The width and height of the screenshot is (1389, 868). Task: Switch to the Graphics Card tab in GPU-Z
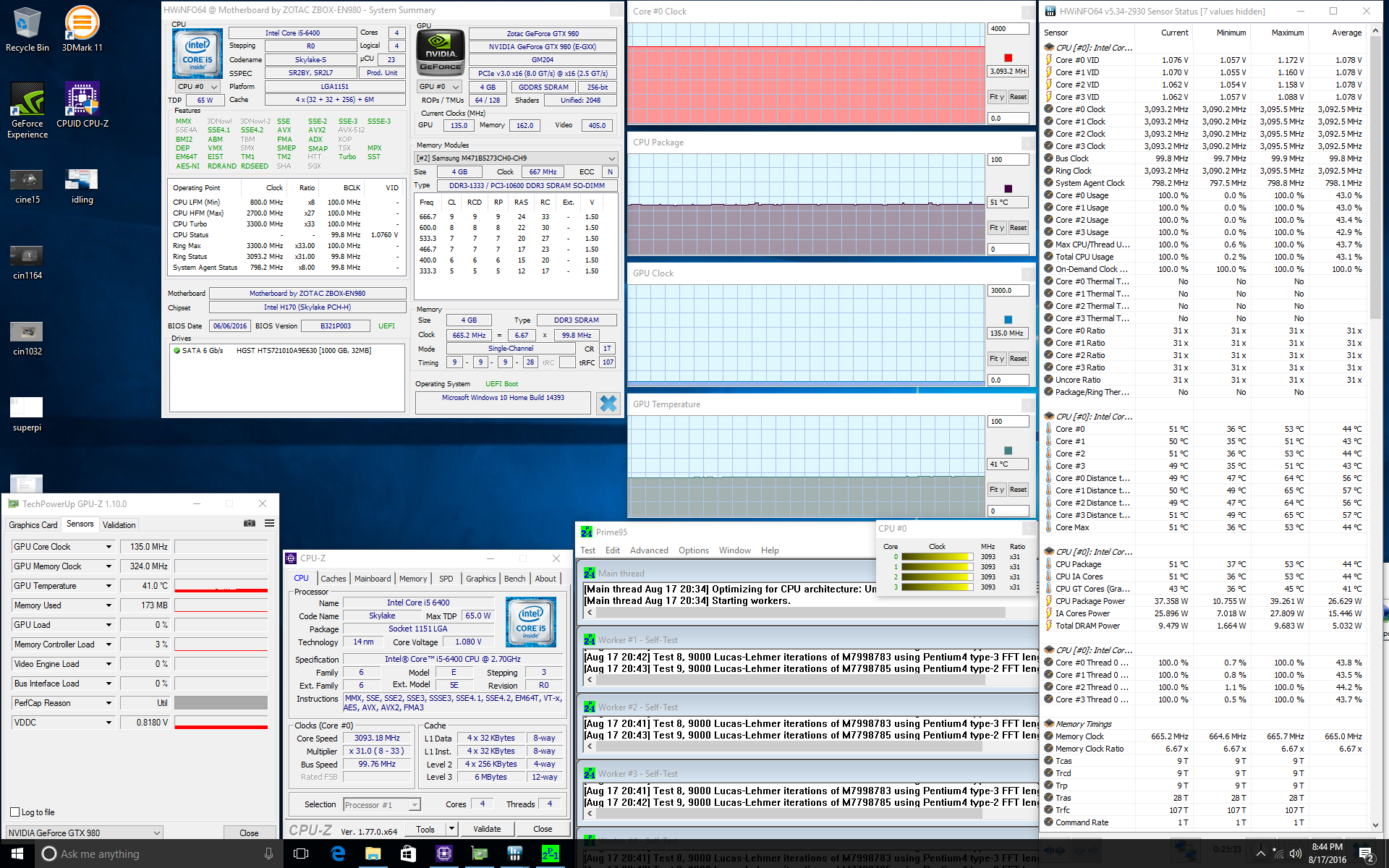tap(33, 524)
